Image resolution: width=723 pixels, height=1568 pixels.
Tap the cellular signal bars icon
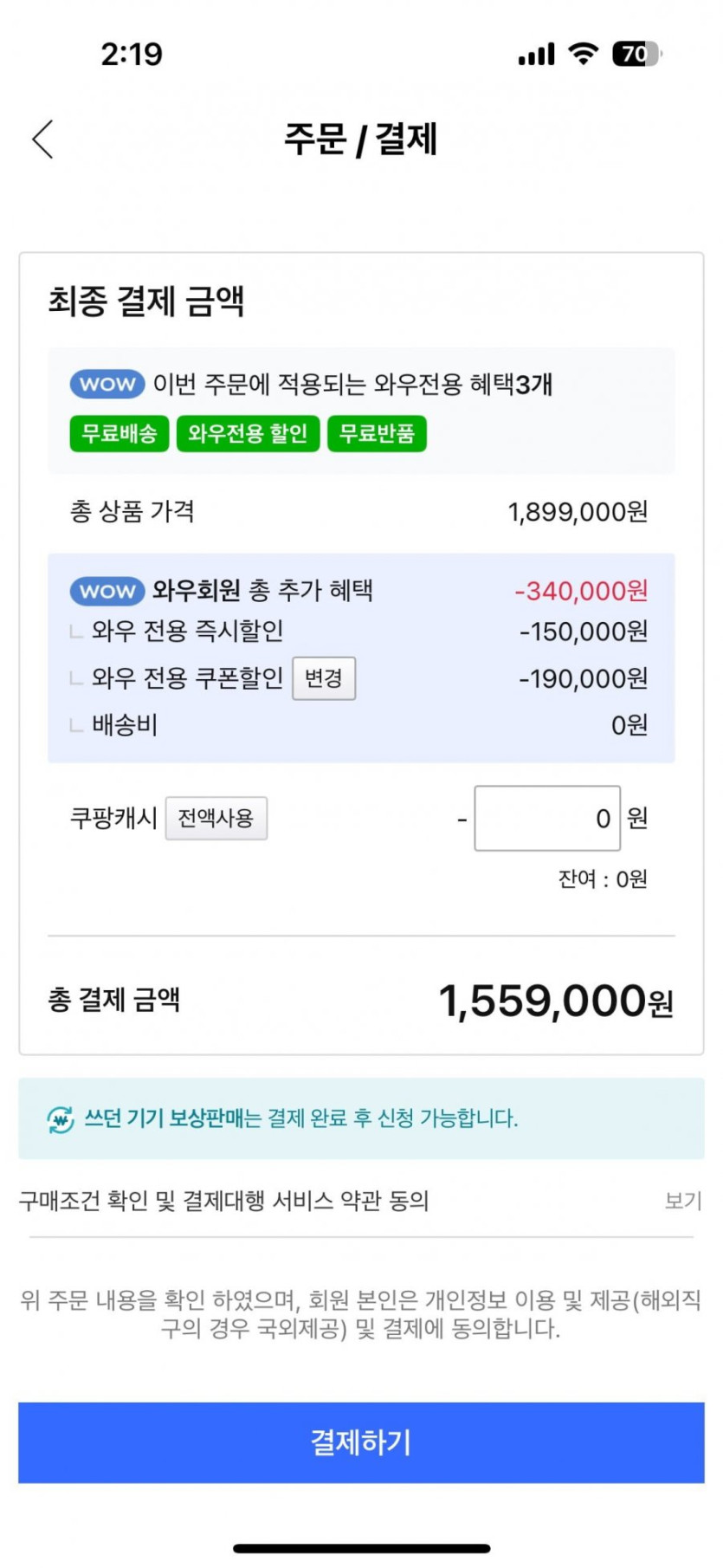(x=536, y=55)
